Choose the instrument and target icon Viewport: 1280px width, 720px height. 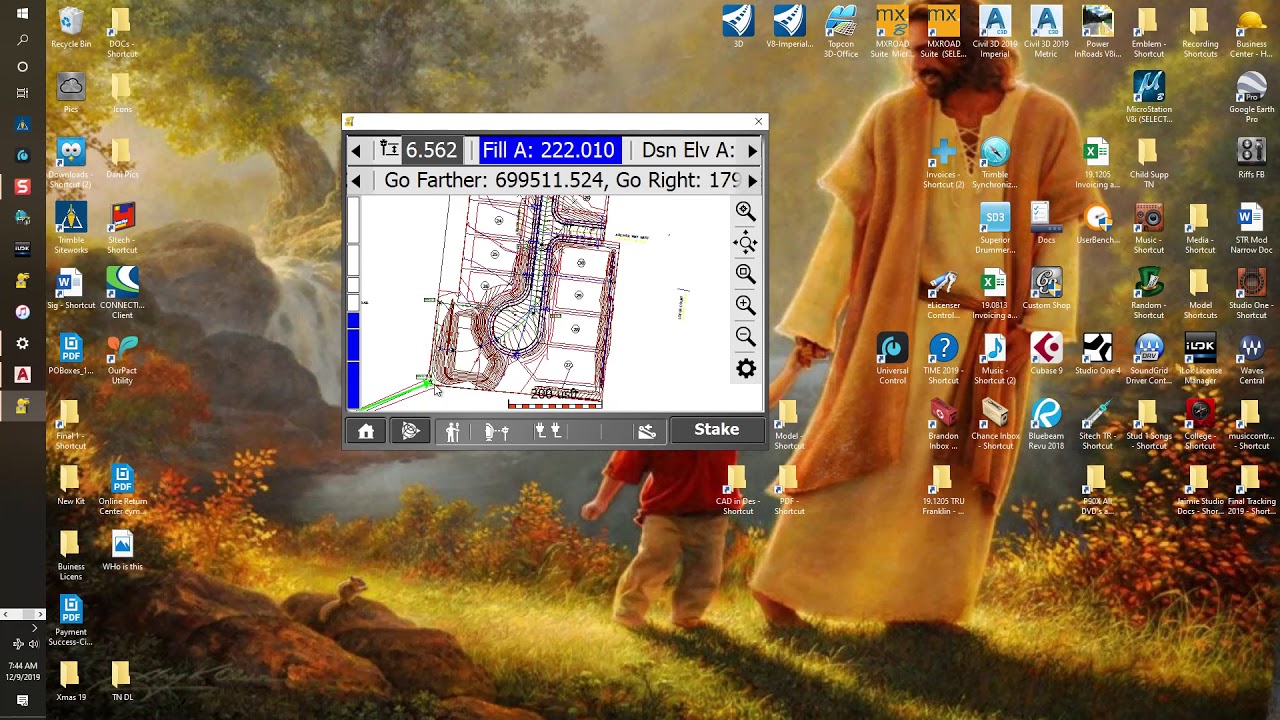click(x=497, y=431)
